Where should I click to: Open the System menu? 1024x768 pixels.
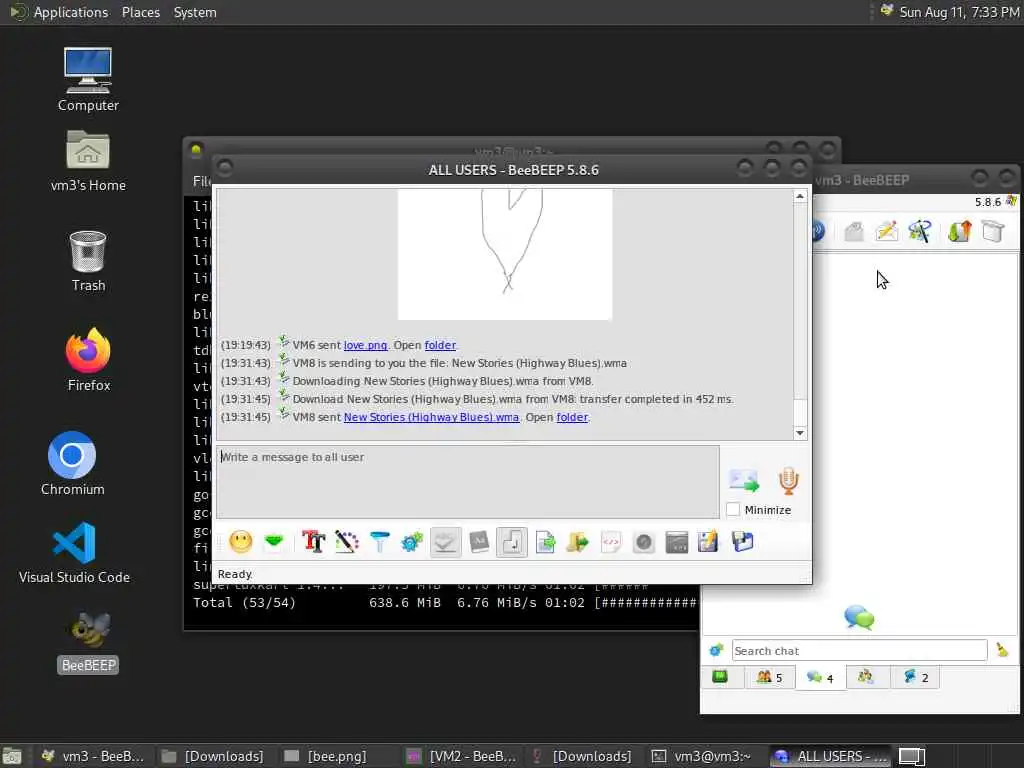tap(195, 12)
